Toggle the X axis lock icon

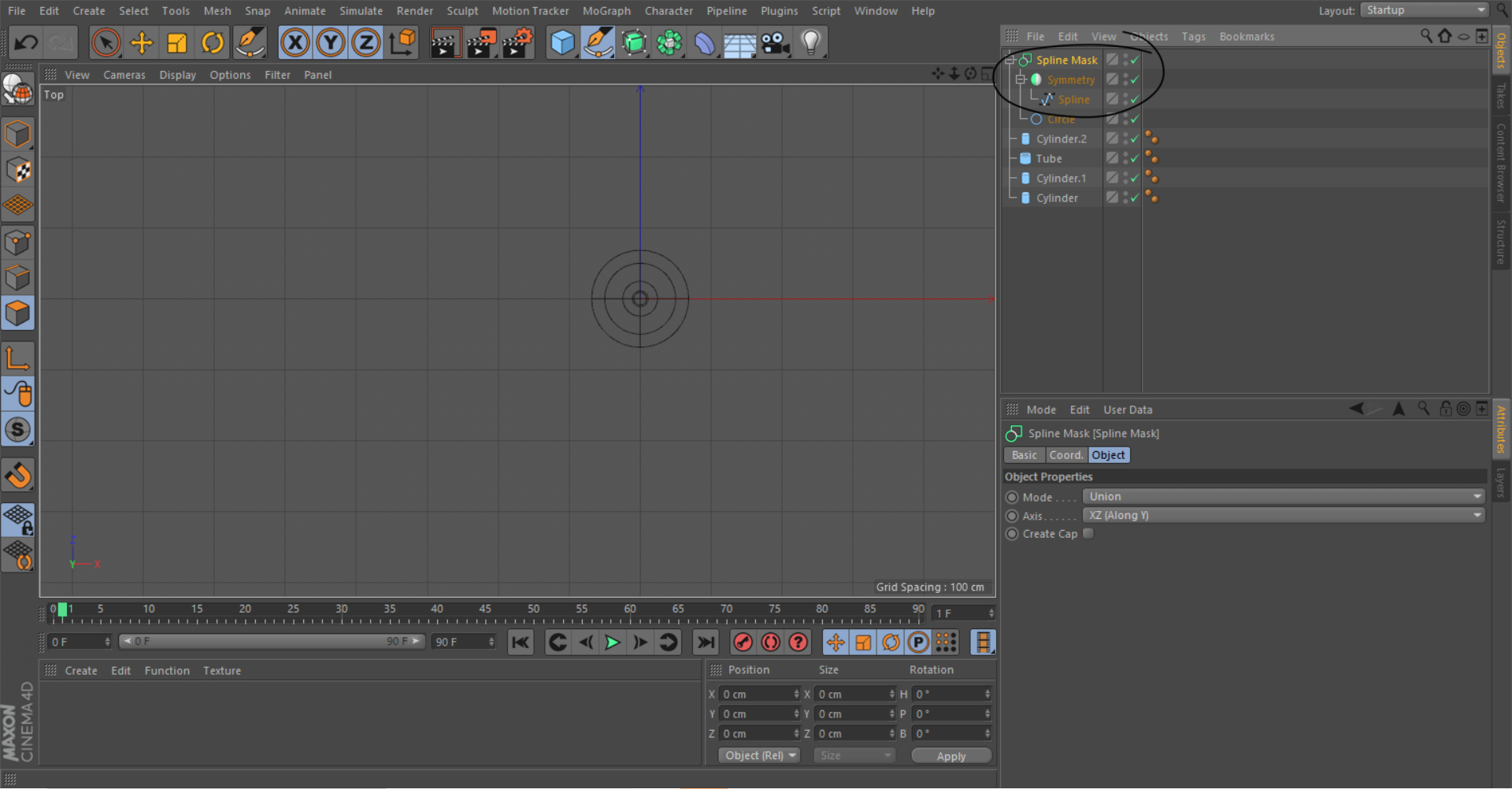pyautogui.click(x=295, y=43)
